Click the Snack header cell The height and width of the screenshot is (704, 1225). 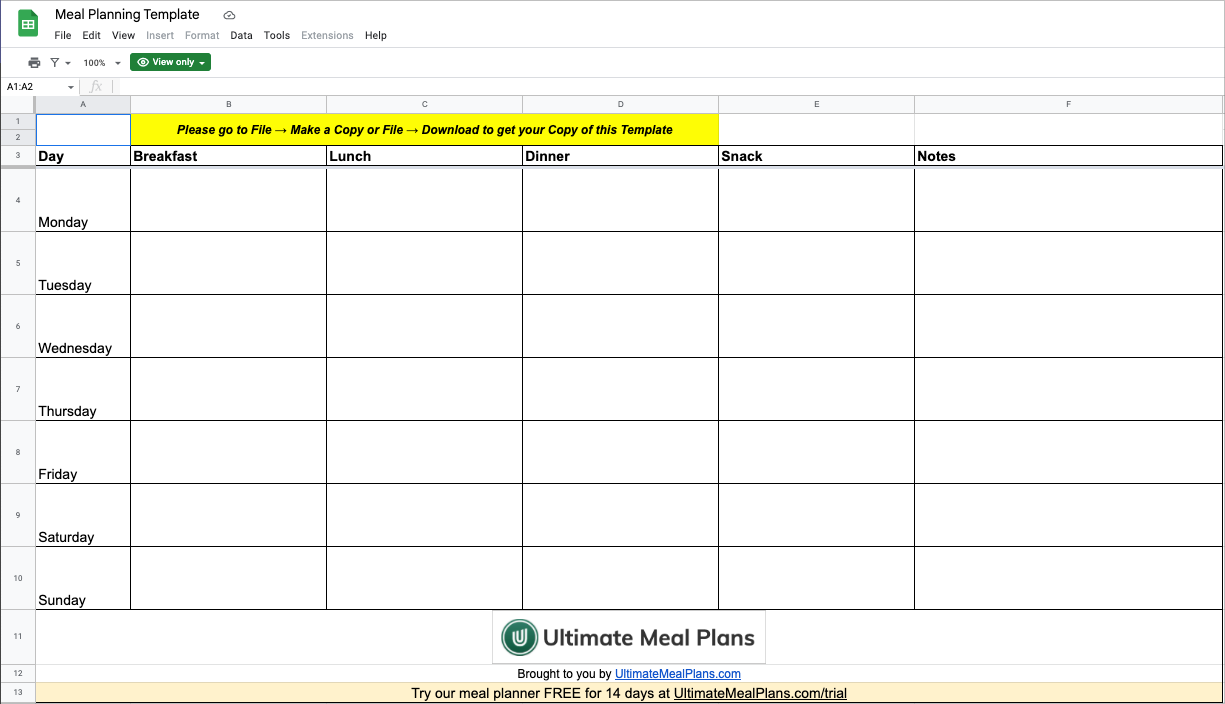pyautogui.click(x=816, y=156)
